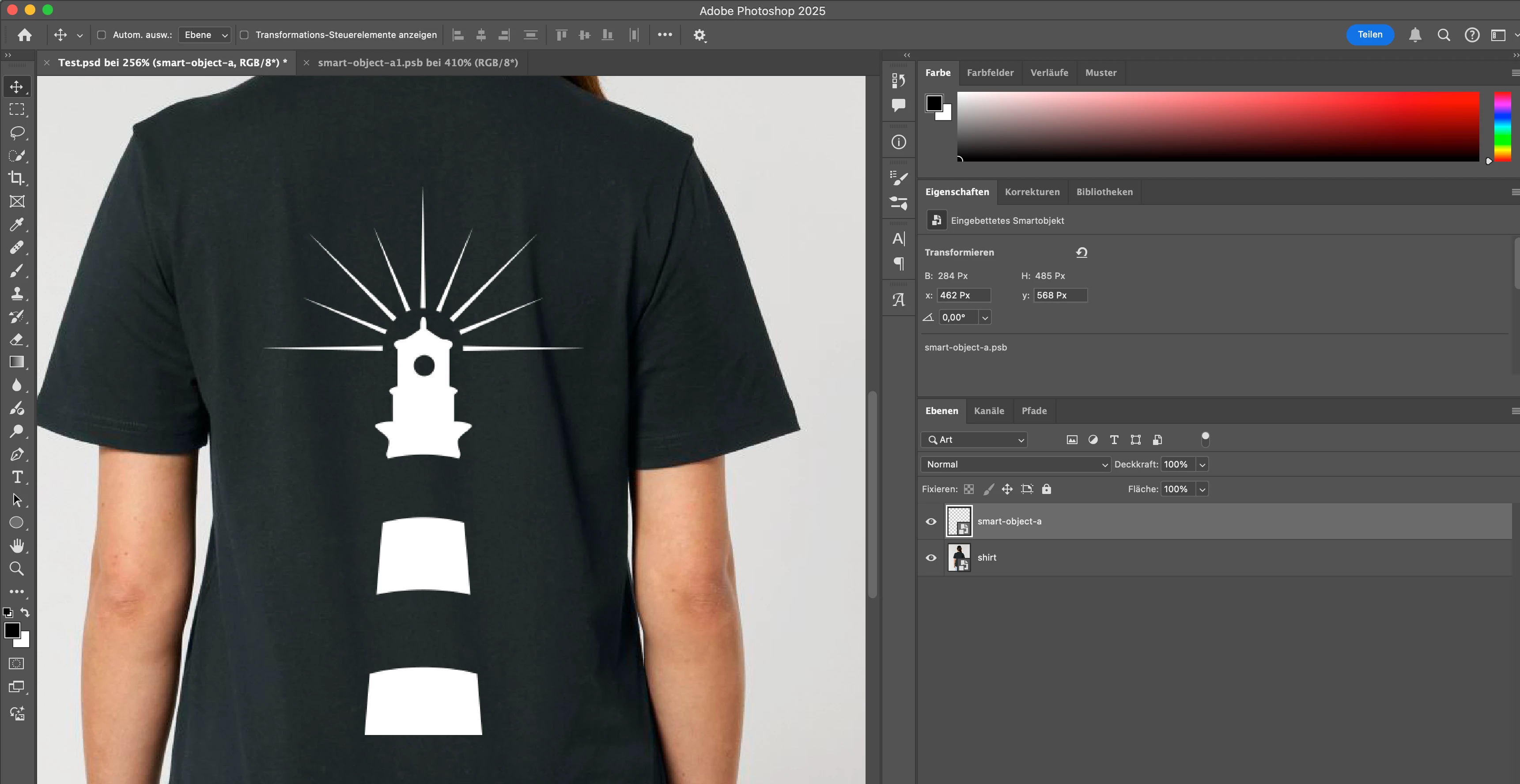Click the x position input field
Image resolution: width=1520 pixels, height=784 pixels.
[x=963, y=295]
